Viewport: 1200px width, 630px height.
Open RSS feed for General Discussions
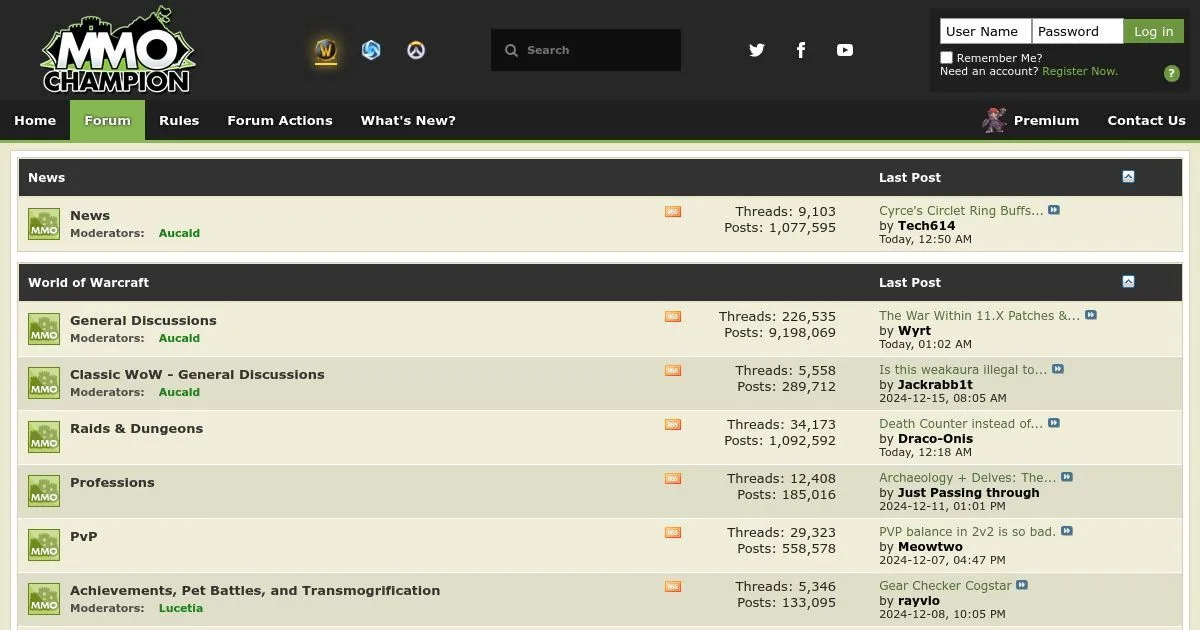(673, 316)
